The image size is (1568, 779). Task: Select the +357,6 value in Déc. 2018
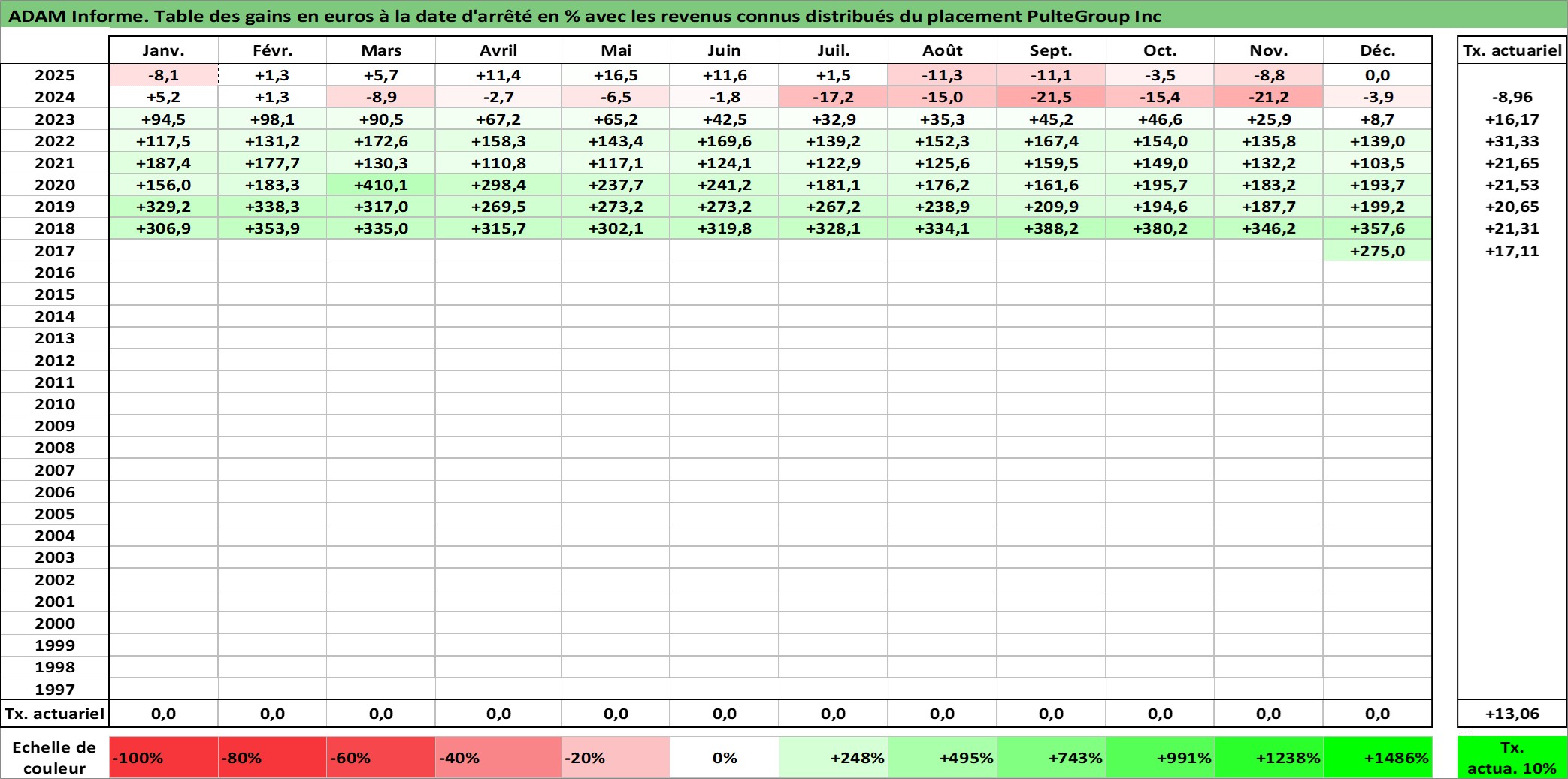click(1378, 228)
